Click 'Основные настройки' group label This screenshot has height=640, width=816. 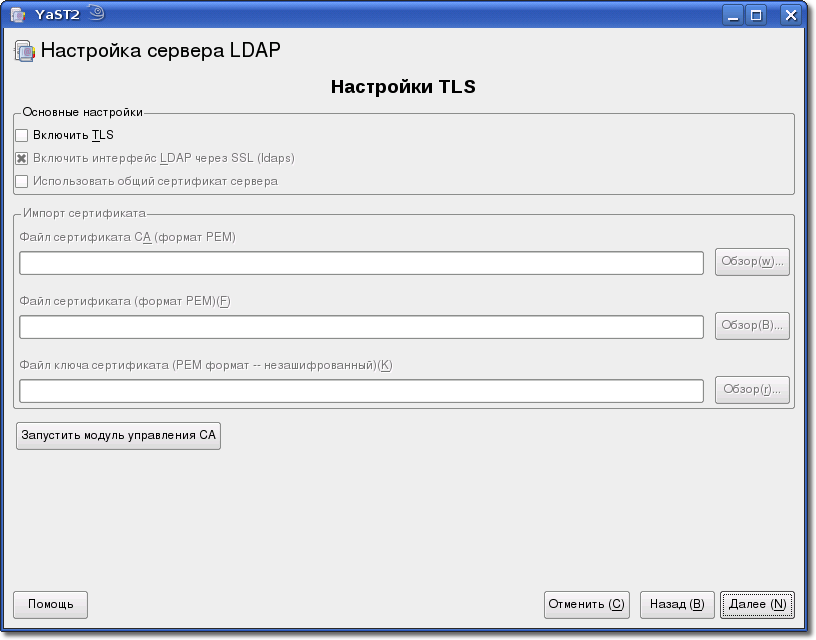click(82, 112)
